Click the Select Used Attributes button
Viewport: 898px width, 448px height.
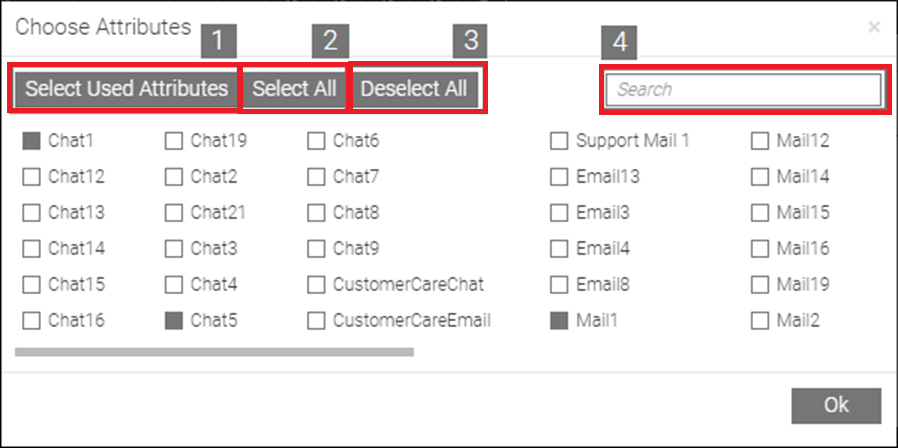point(126,89)
